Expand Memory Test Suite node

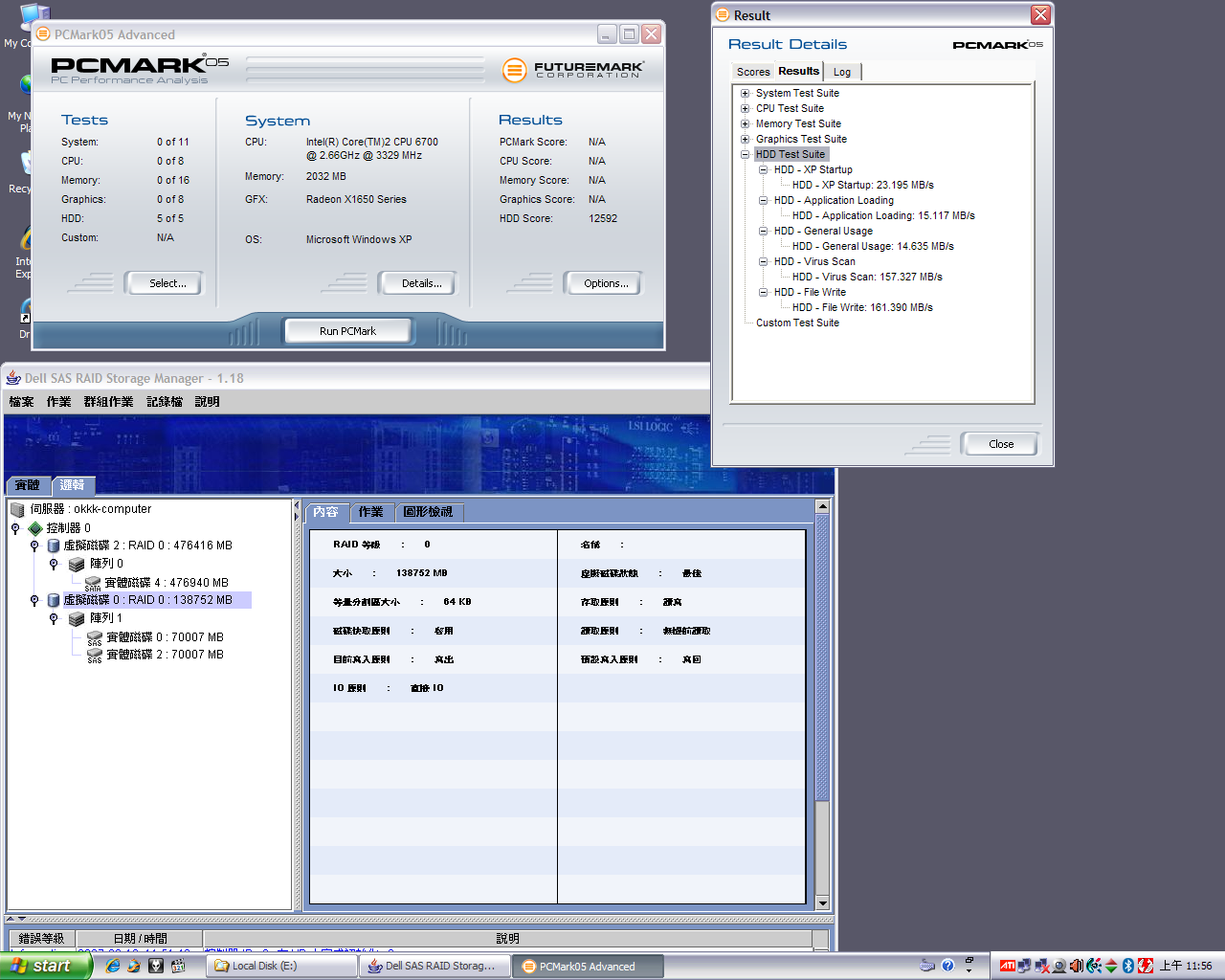point(745,124)
